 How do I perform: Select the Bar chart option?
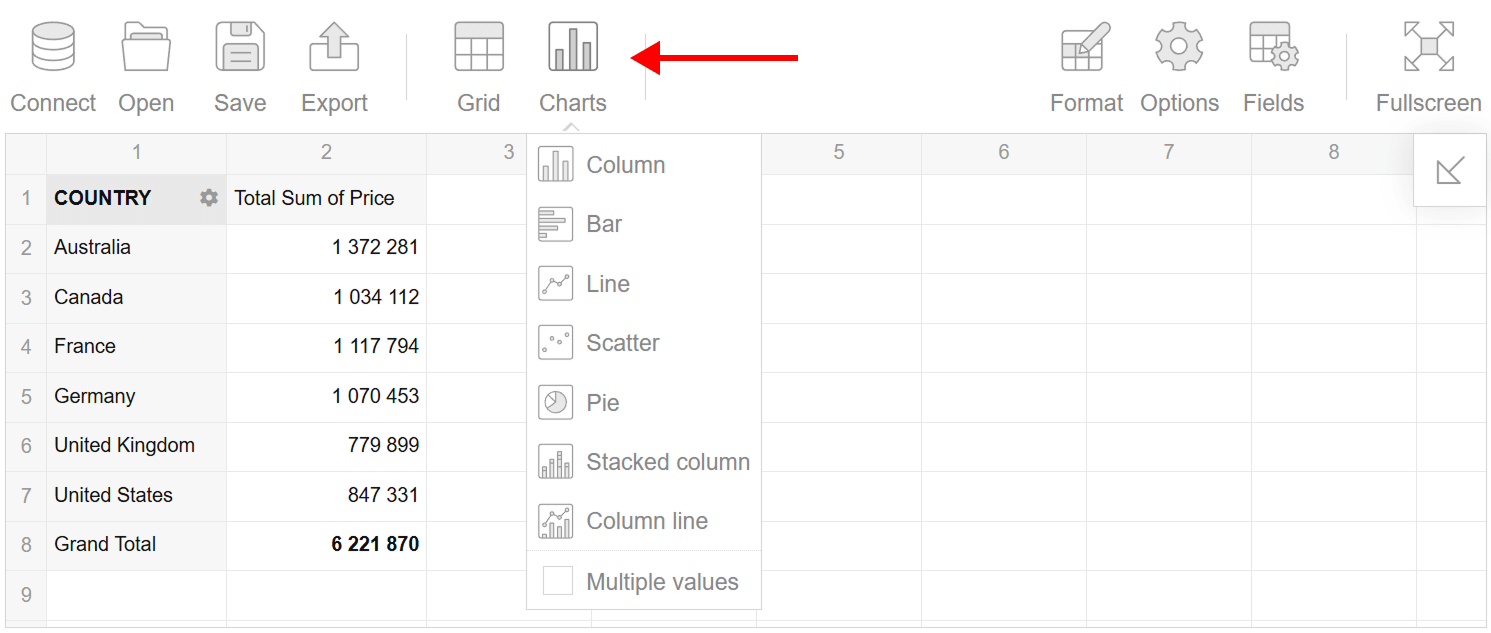coord(604,223)
